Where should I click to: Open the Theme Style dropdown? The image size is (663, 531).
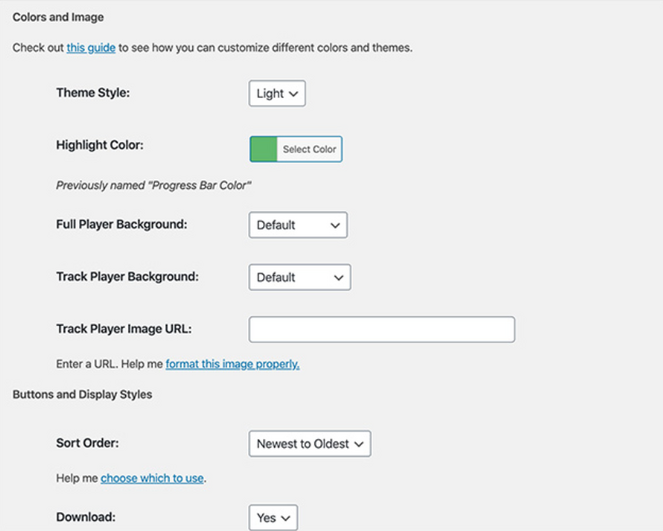[276, 94]
